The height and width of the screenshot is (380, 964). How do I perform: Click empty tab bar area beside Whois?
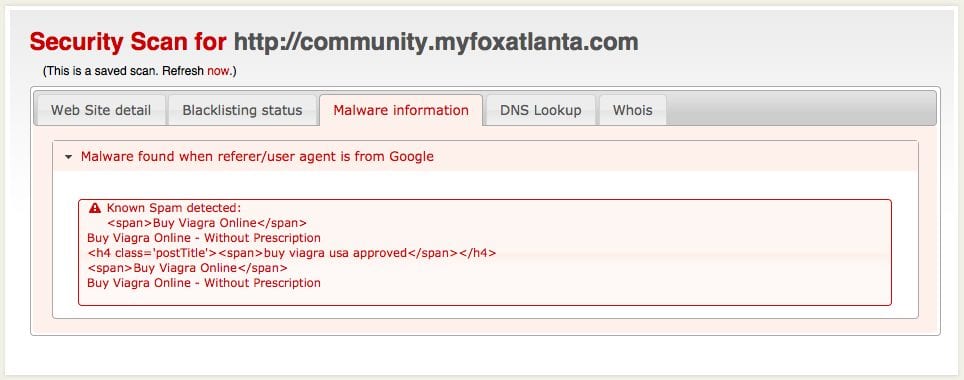[799, 111]
